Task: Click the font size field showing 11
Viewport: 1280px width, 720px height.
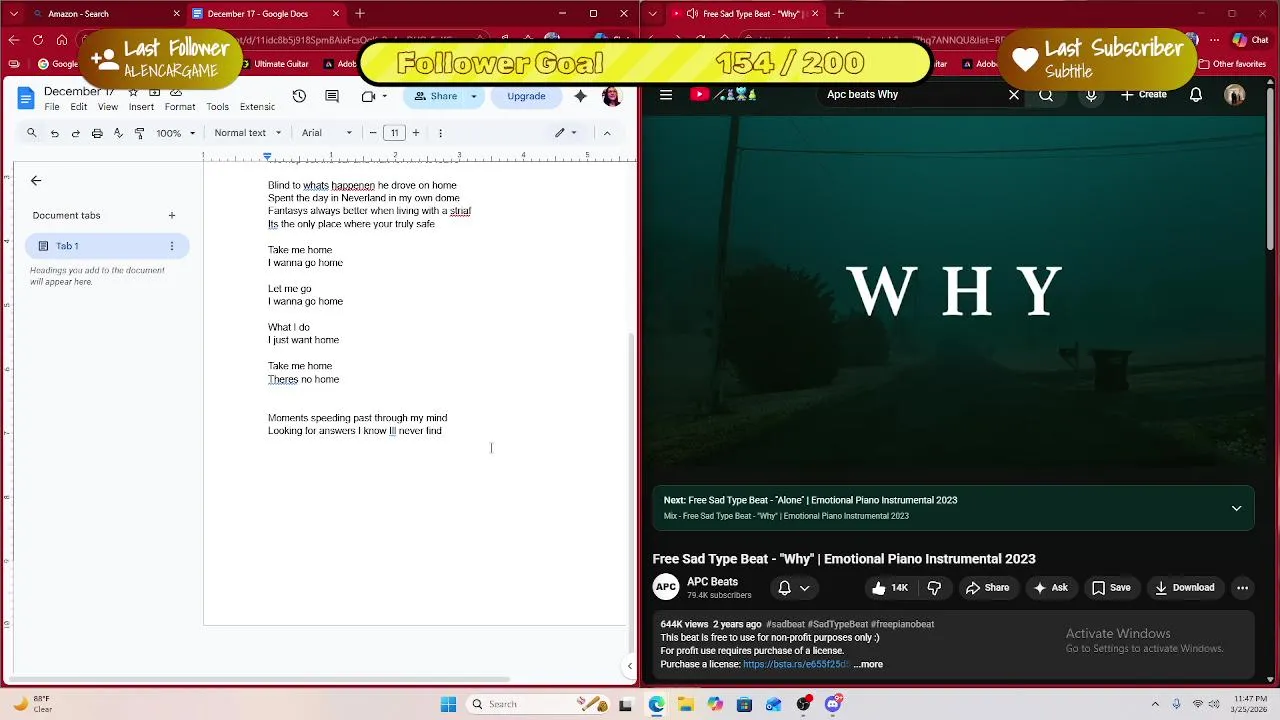Action: [394, 132]
